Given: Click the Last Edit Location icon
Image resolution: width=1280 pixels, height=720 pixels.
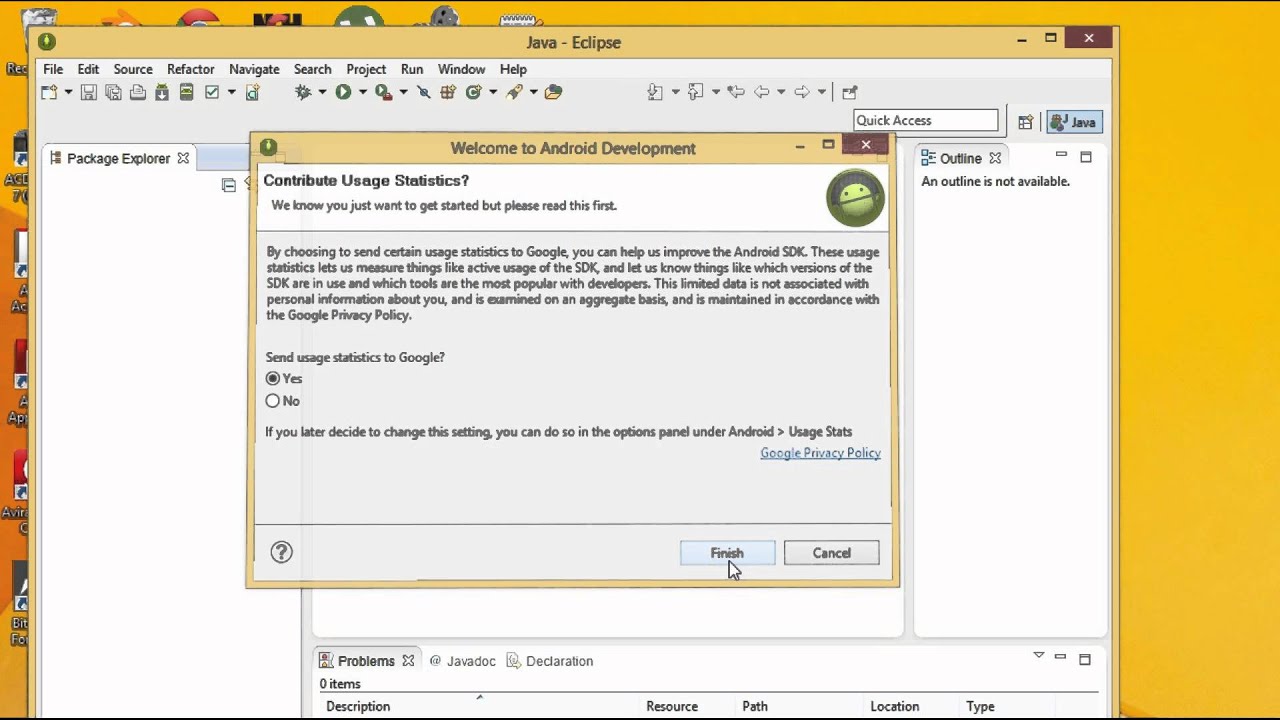Looking at the screenshot, I should point(736,92).
